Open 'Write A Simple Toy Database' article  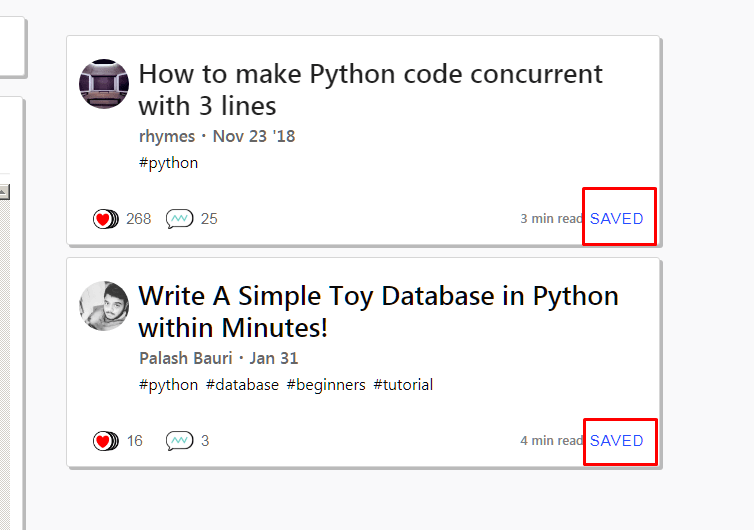point(378,312)
